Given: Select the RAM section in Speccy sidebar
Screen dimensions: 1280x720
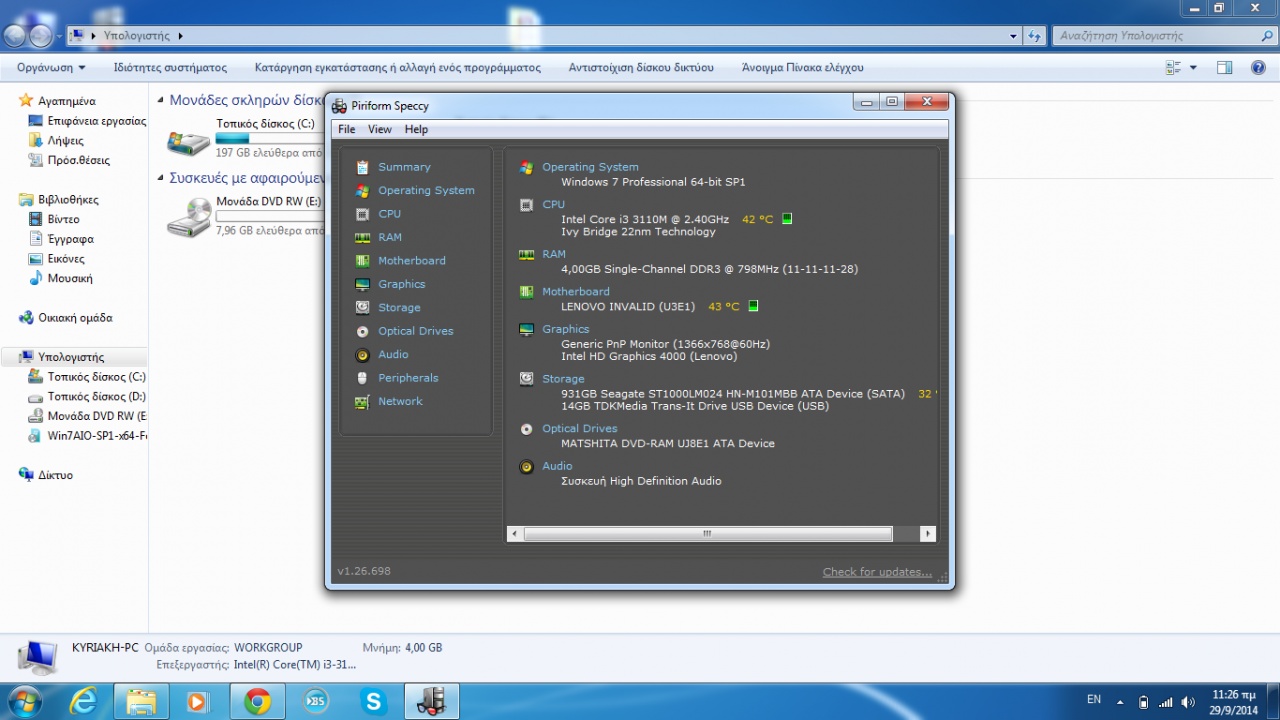Looking at the screenshot, I should 390,237.
